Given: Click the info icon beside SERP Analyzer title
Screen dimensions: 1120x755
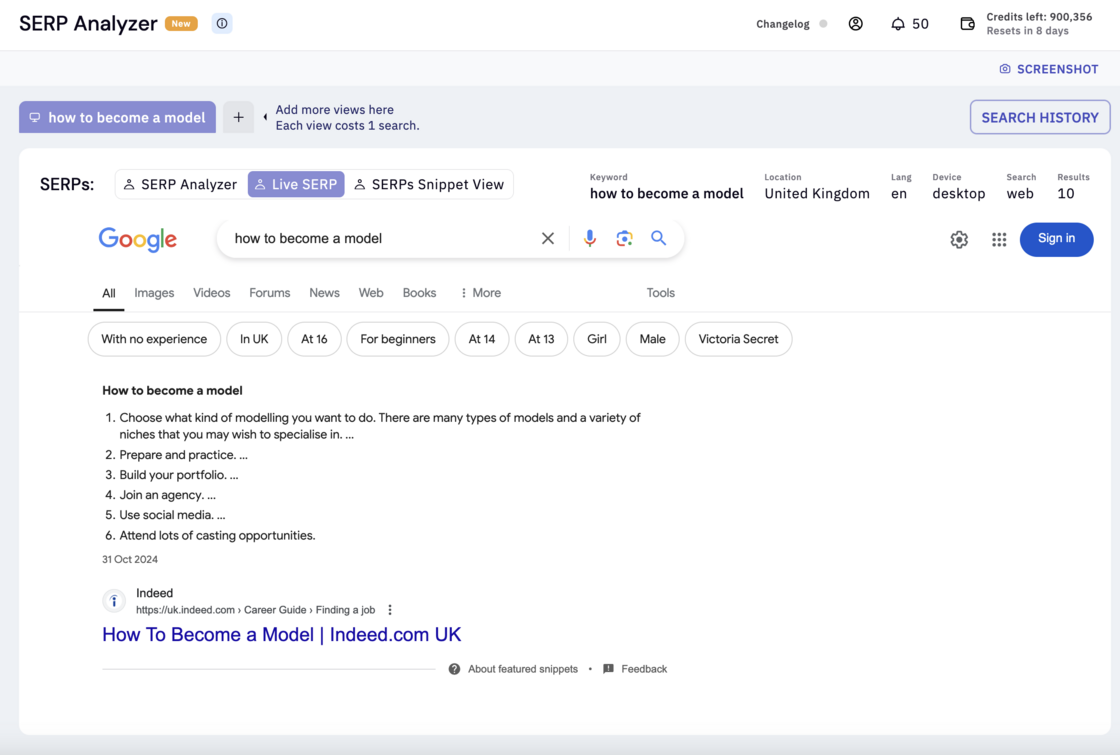Looking at the screenshot, I should 222,24.
